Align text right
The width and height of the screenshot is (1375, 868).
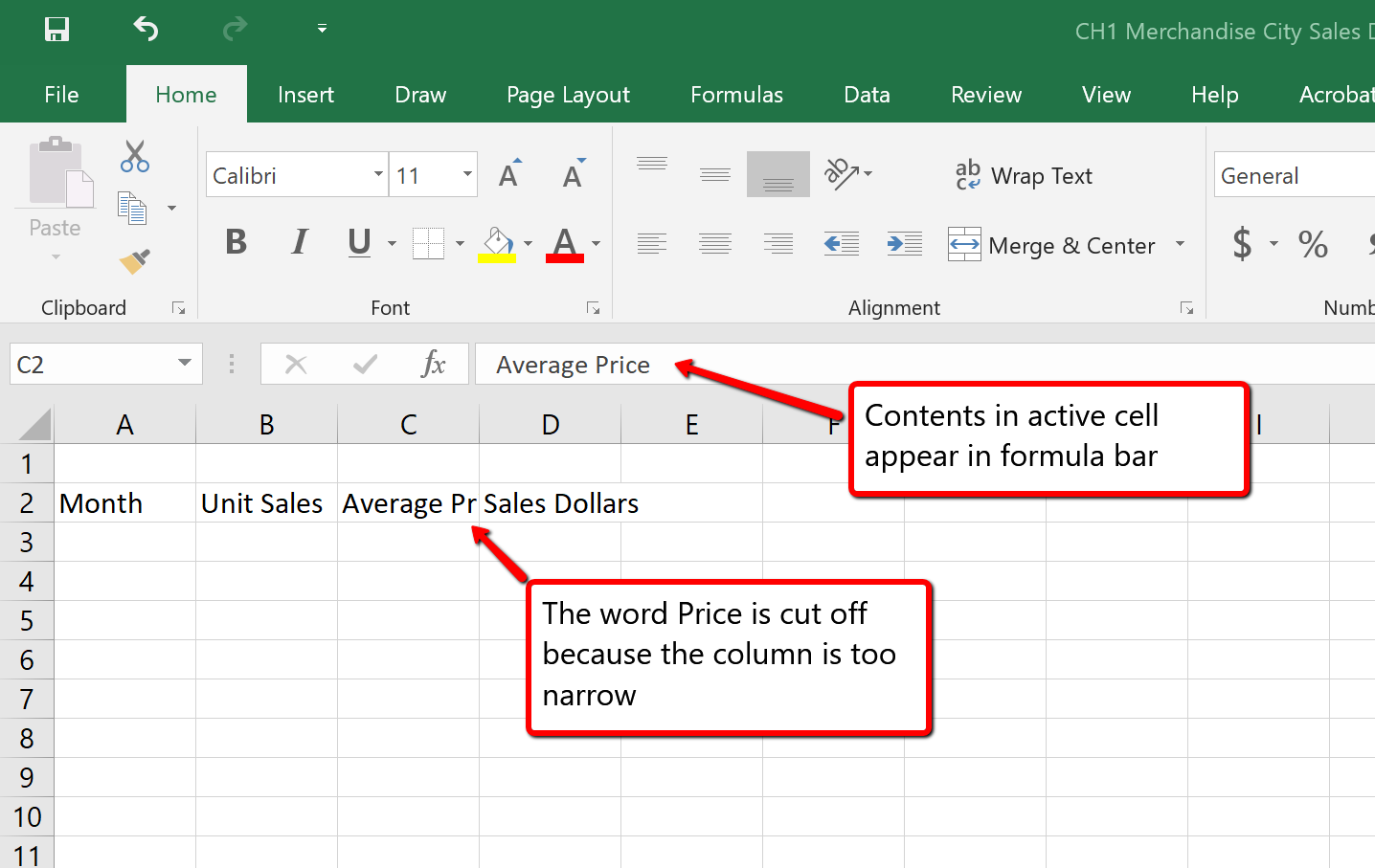point(778,244)
